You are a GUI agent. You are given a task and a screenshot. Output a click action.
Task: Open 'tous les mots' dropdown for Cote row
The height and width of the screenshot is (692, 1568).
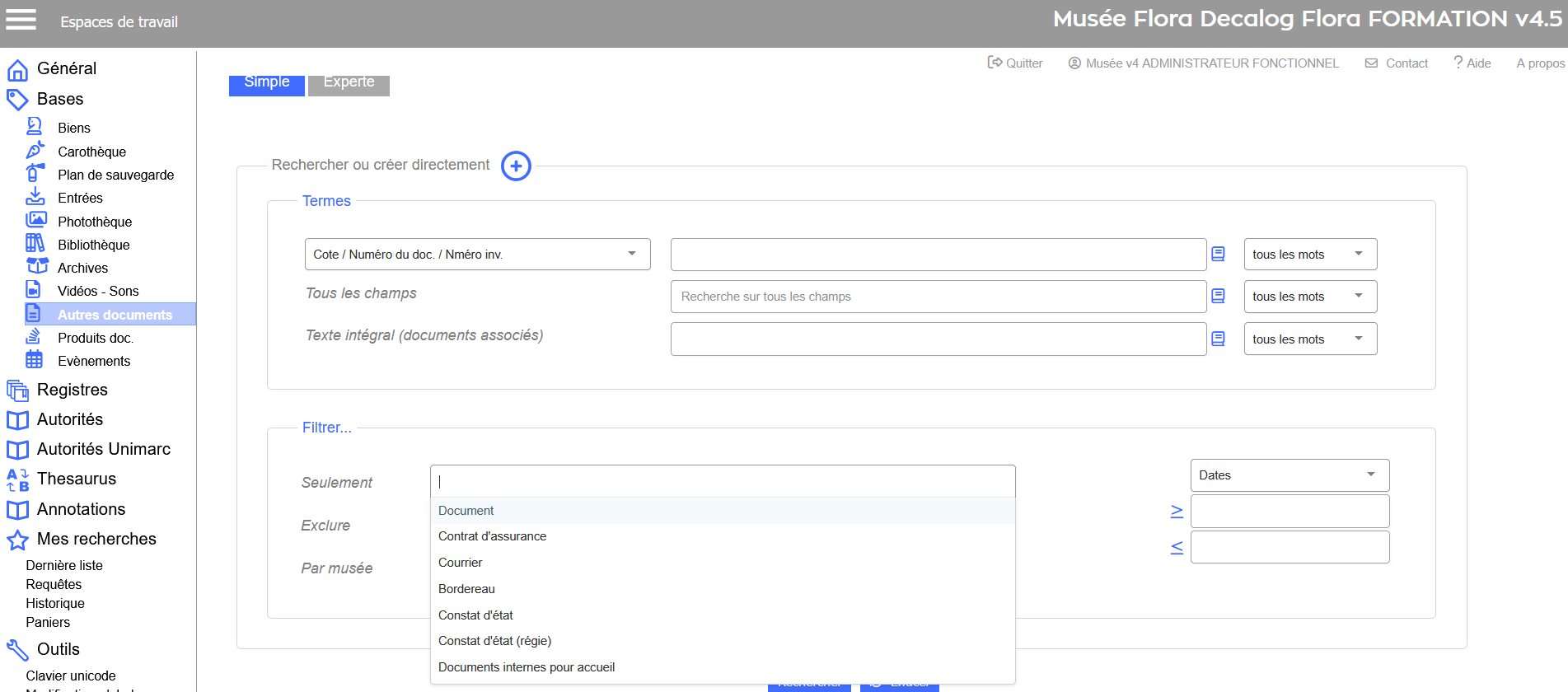tap(1310, 255)
